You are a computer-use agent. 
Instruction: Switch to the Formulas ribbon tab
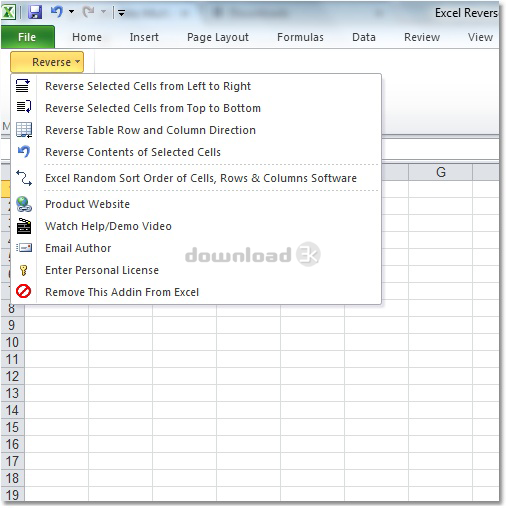tap(300, 37)
